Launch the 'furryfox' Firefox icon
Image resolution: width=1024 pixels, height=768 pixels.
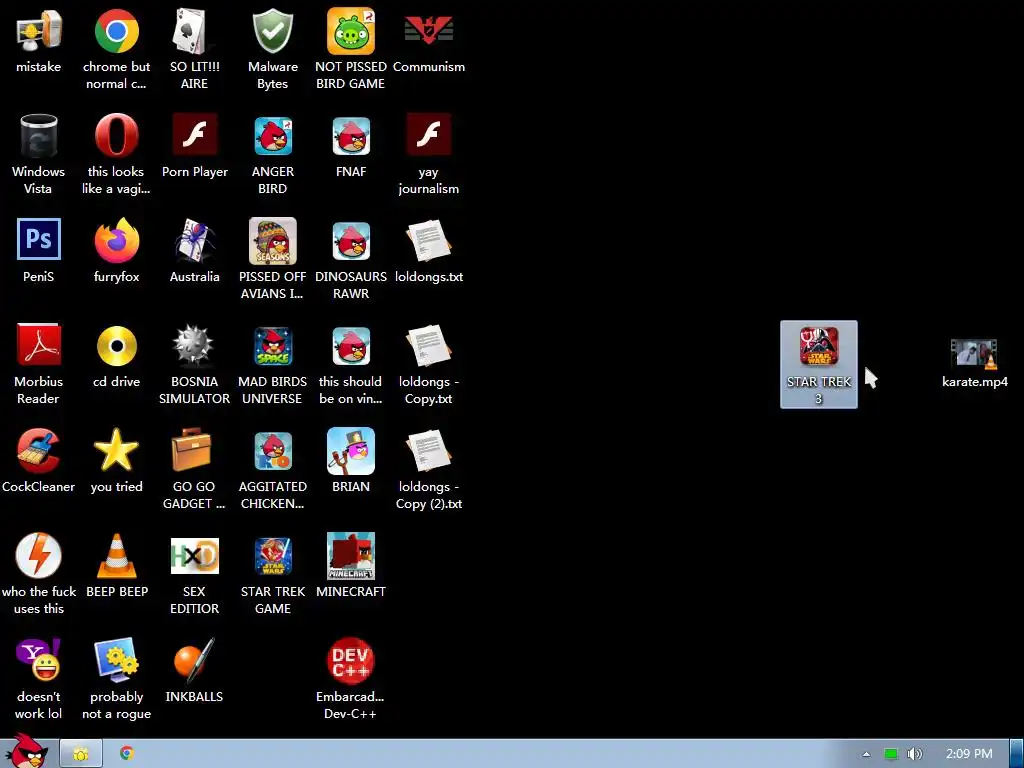pos(116,241)
